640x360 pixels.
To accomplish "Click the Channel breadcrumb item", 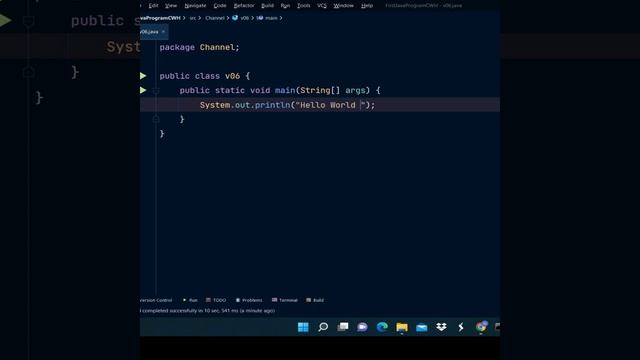I will (215, 18).
